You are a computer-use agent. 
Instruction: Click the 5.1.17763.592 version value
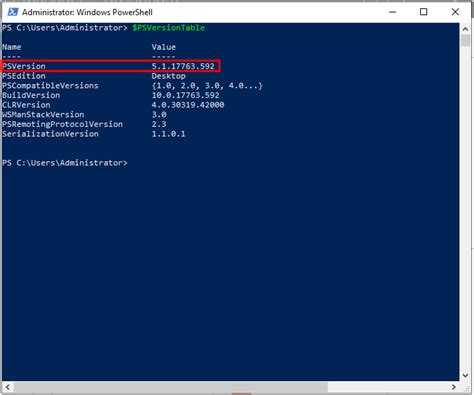[x=183, y=66]
